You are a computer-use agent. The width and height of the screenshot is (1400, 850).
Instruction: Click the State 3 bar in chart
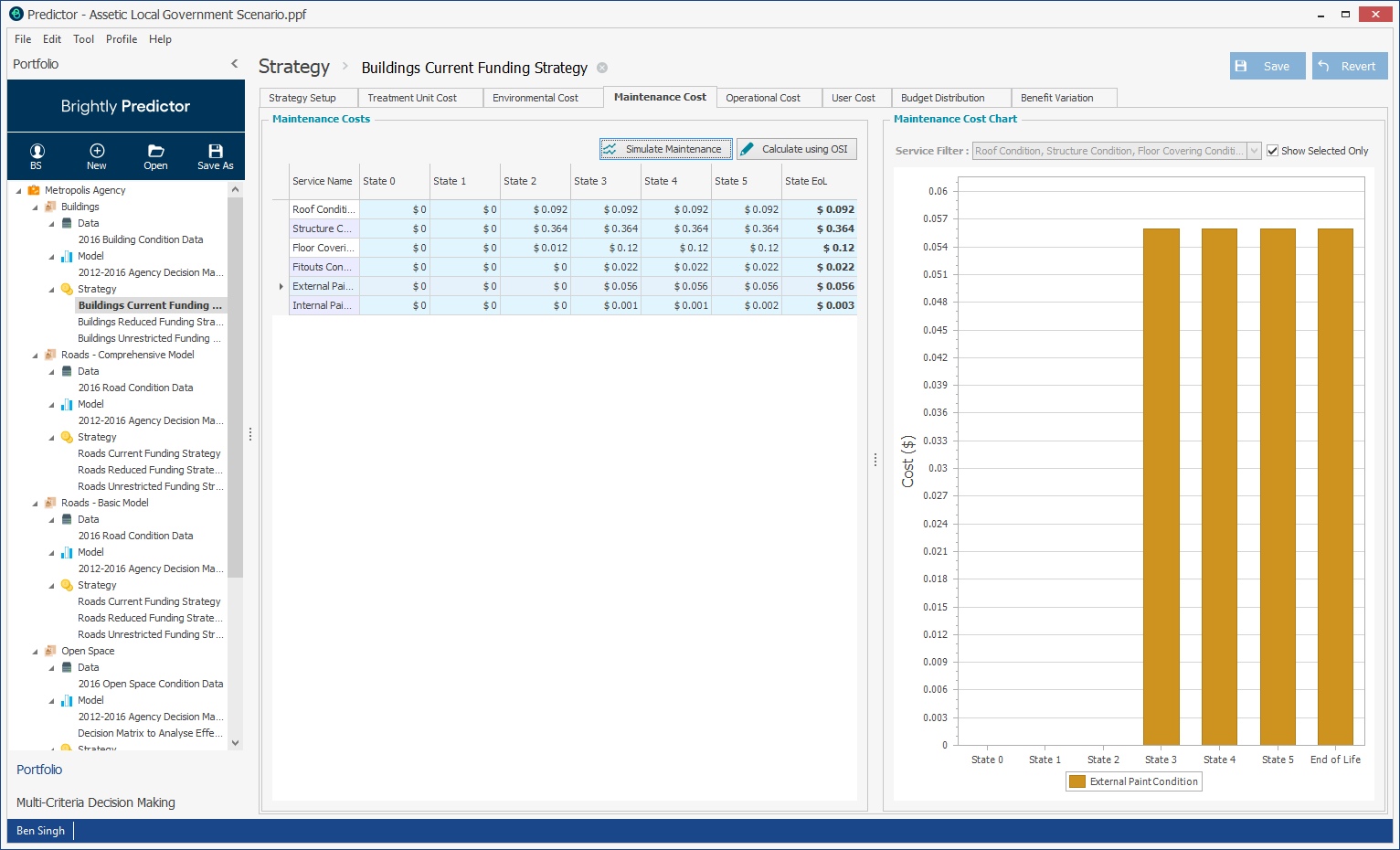pos(1161,486)
